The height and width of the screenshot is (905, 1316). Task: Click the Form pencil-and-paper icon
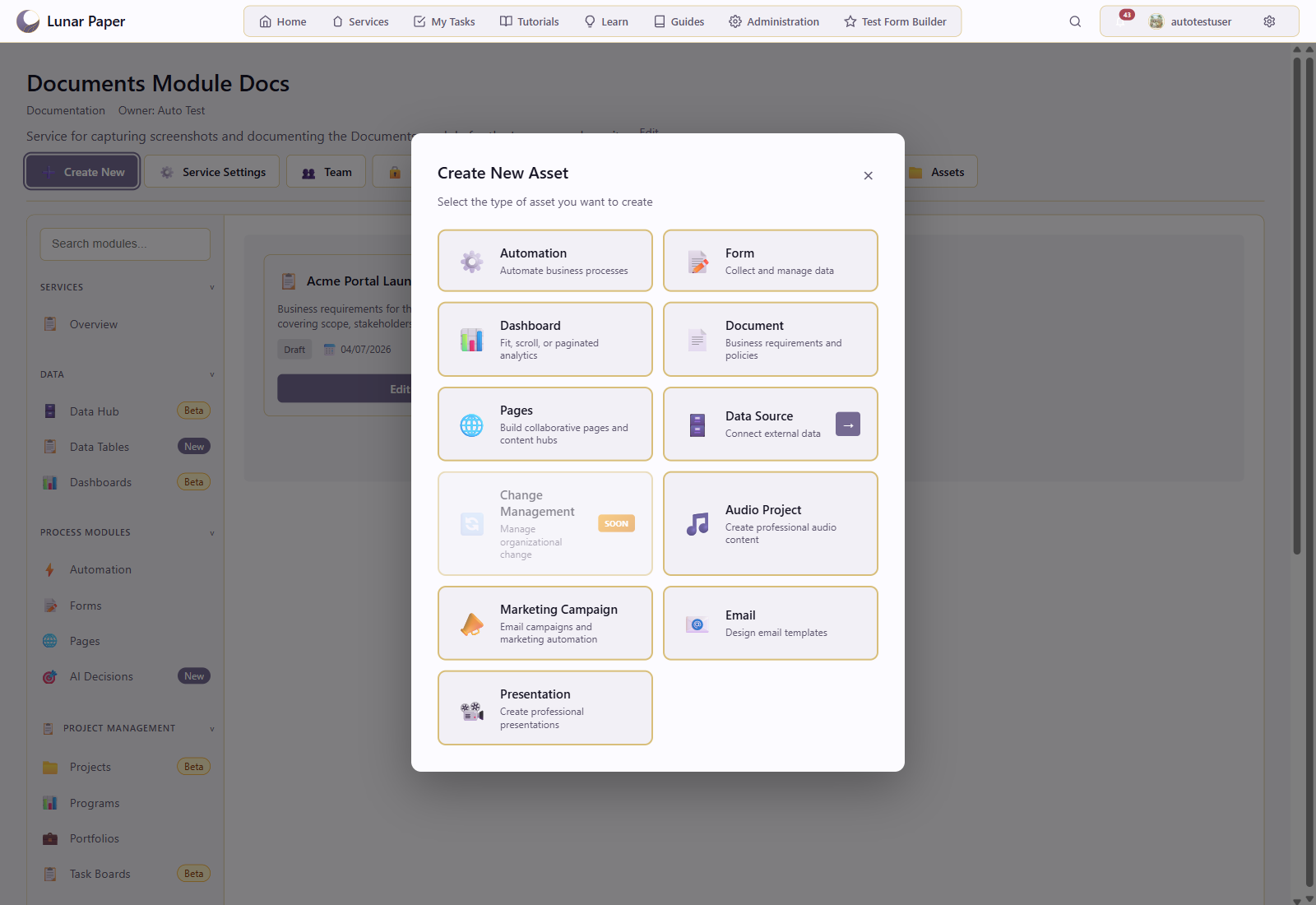[x=697, y=262]
